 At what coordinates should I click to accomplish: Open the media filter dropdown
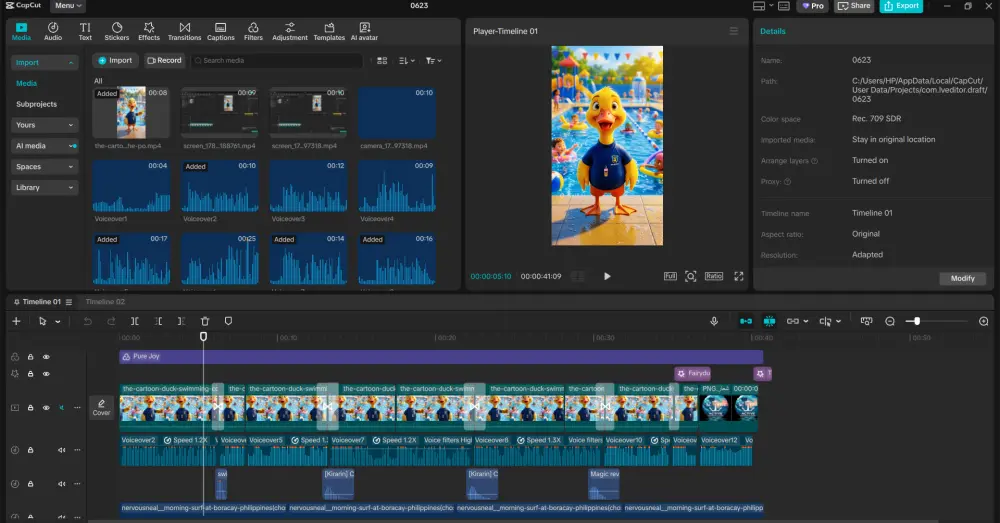(x=433, y=61)
